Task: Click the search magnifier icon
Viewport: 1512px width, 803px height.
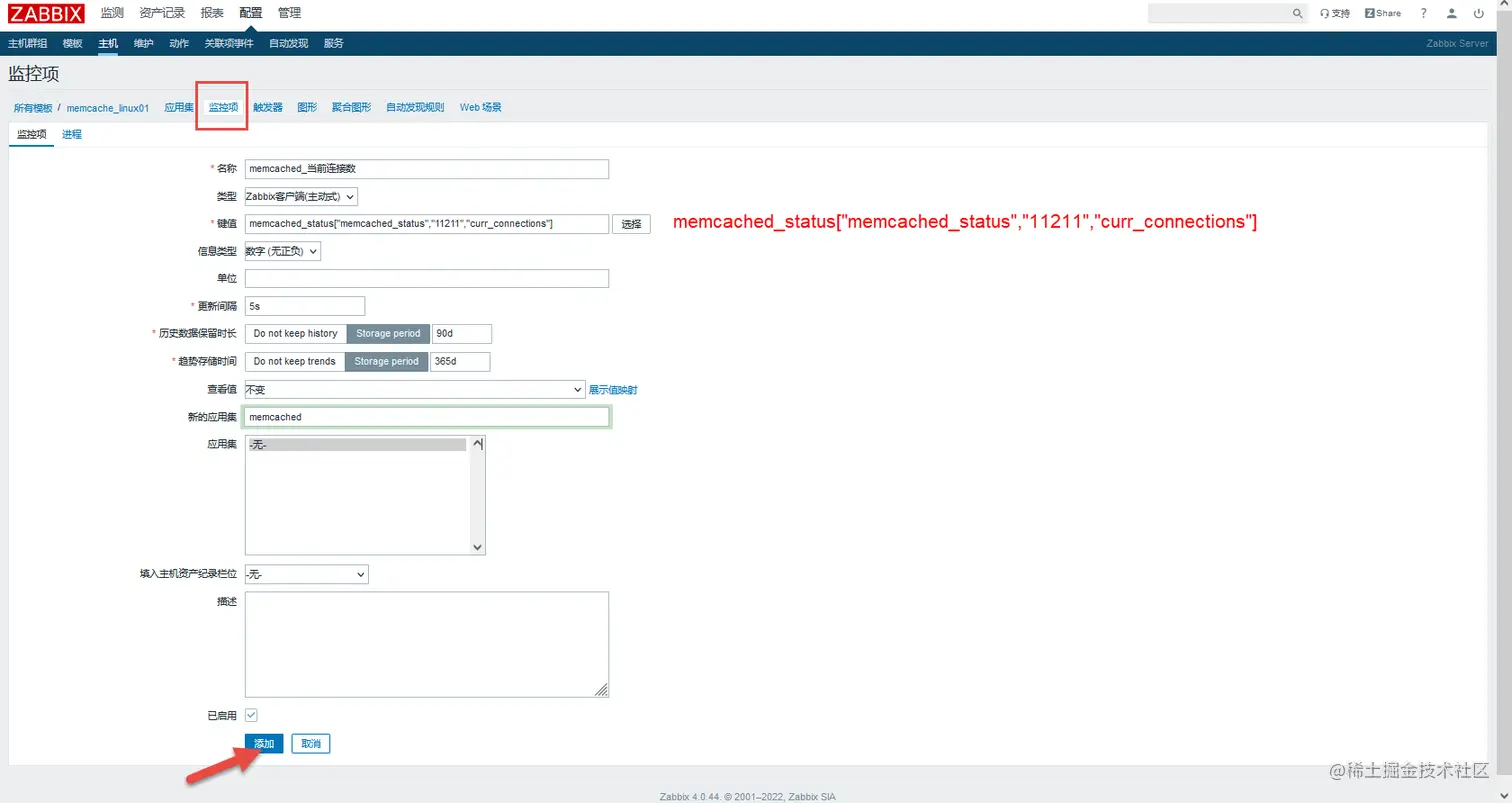Action: point(1298,13)
